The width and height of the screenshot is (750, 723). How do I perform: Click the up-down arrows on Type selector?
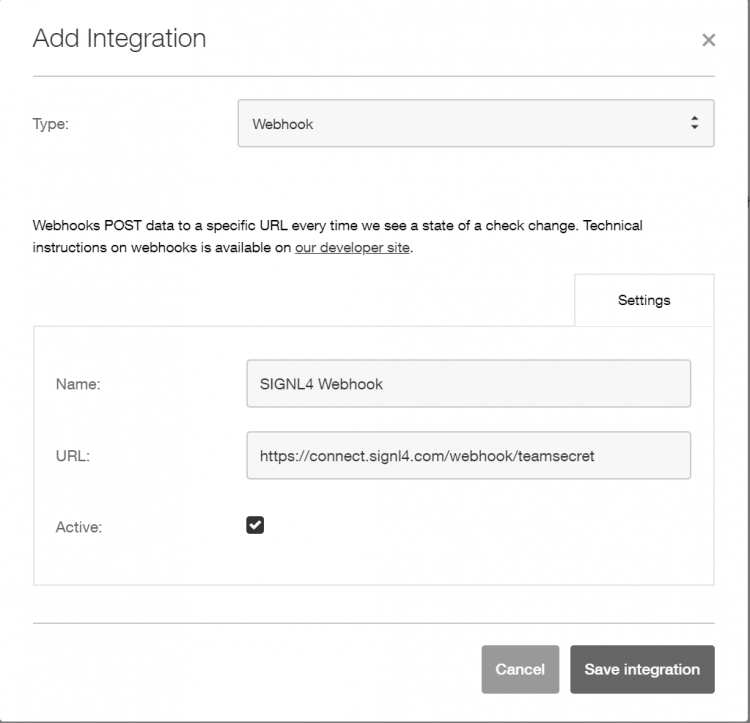pos(695,123)
